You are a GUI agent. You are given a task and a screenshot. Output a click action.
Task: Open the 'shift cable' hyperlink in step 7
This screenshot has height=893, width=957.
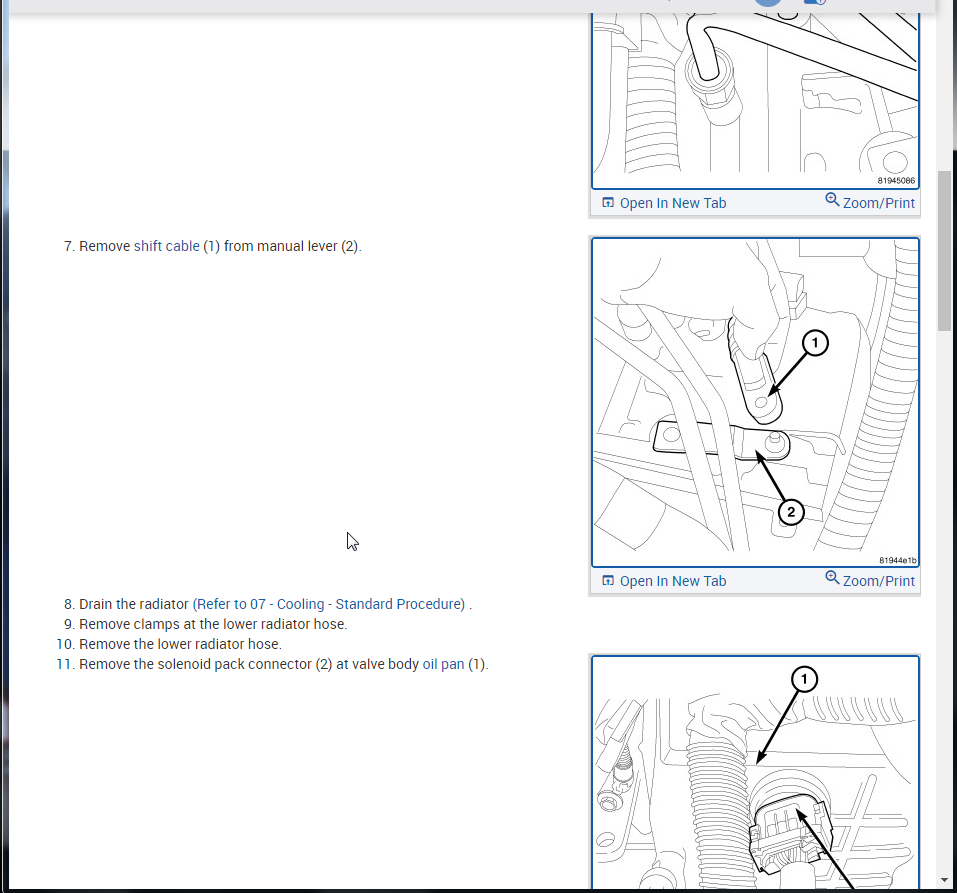pos(167,246)
